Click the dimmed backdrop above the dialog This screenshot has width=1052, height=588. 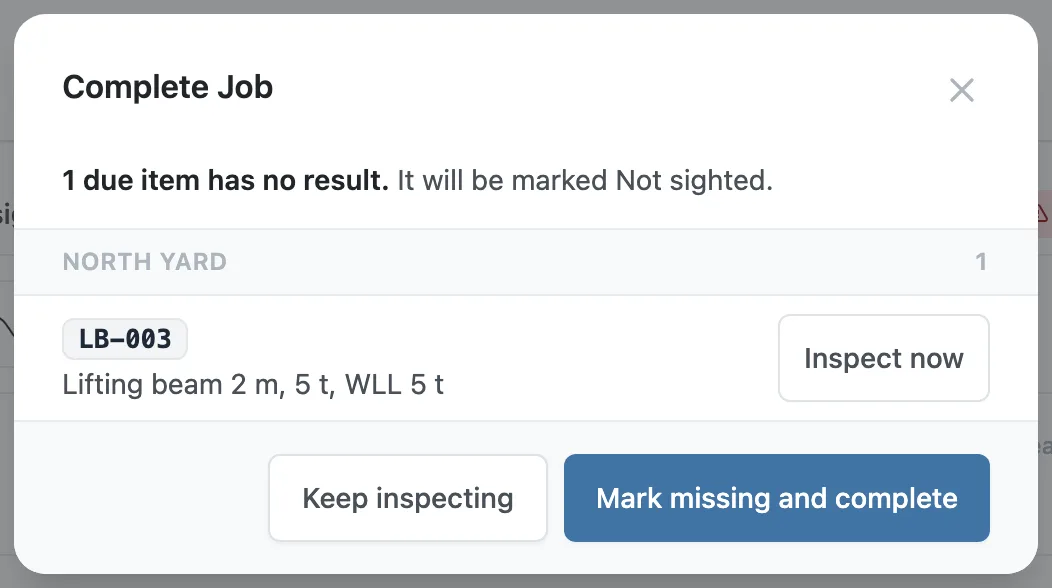(526, 6)
